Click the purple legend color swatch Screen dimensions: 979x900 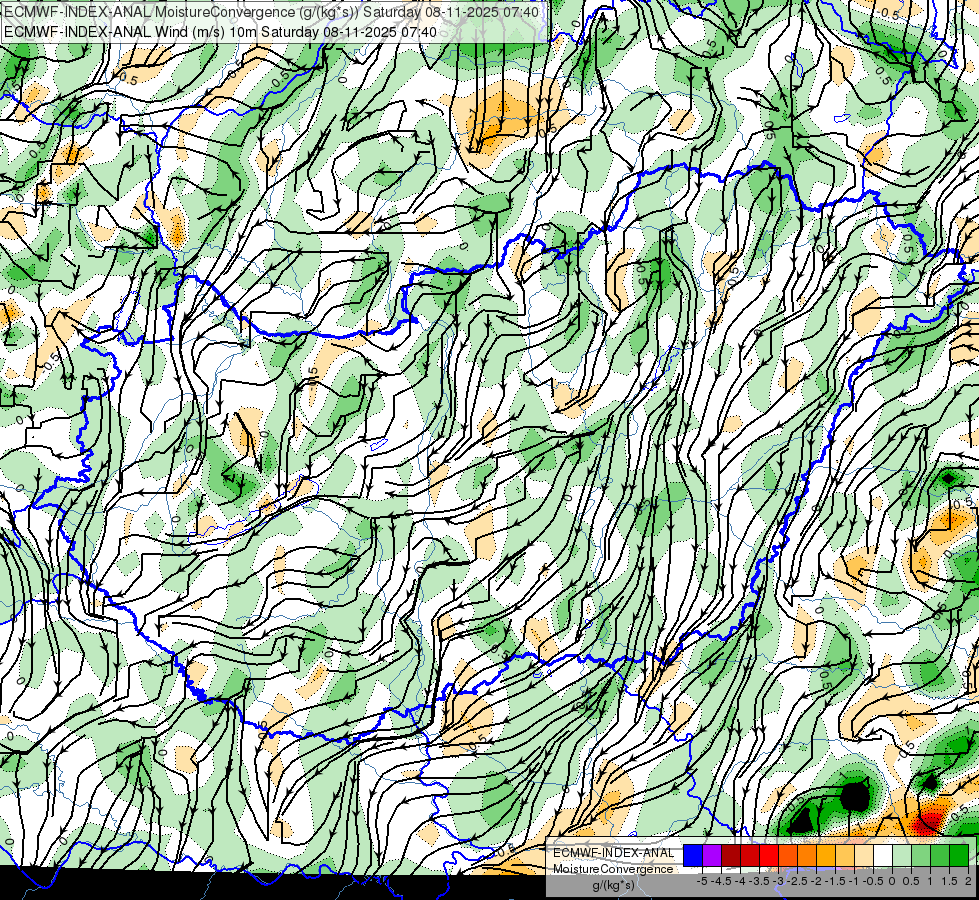pos(712,856)
